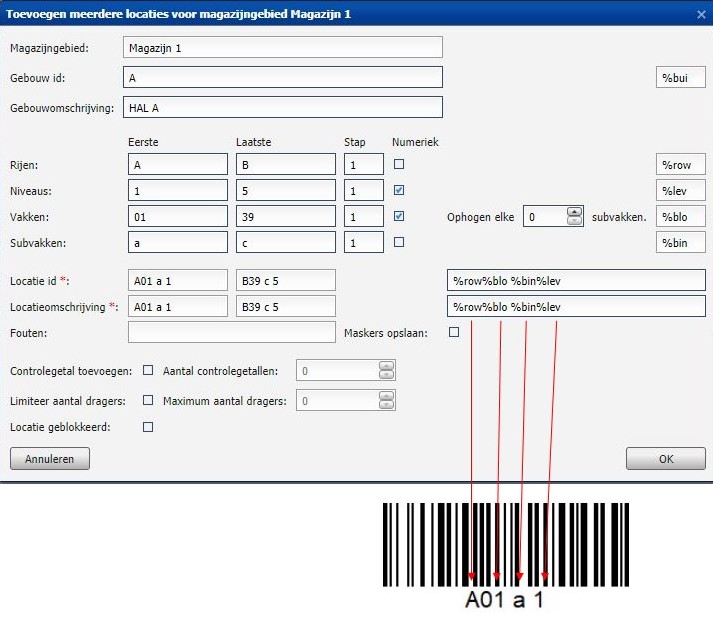Enable the Locatie geblokkeerd checkbox
The image size is (713, 622).
148,427
